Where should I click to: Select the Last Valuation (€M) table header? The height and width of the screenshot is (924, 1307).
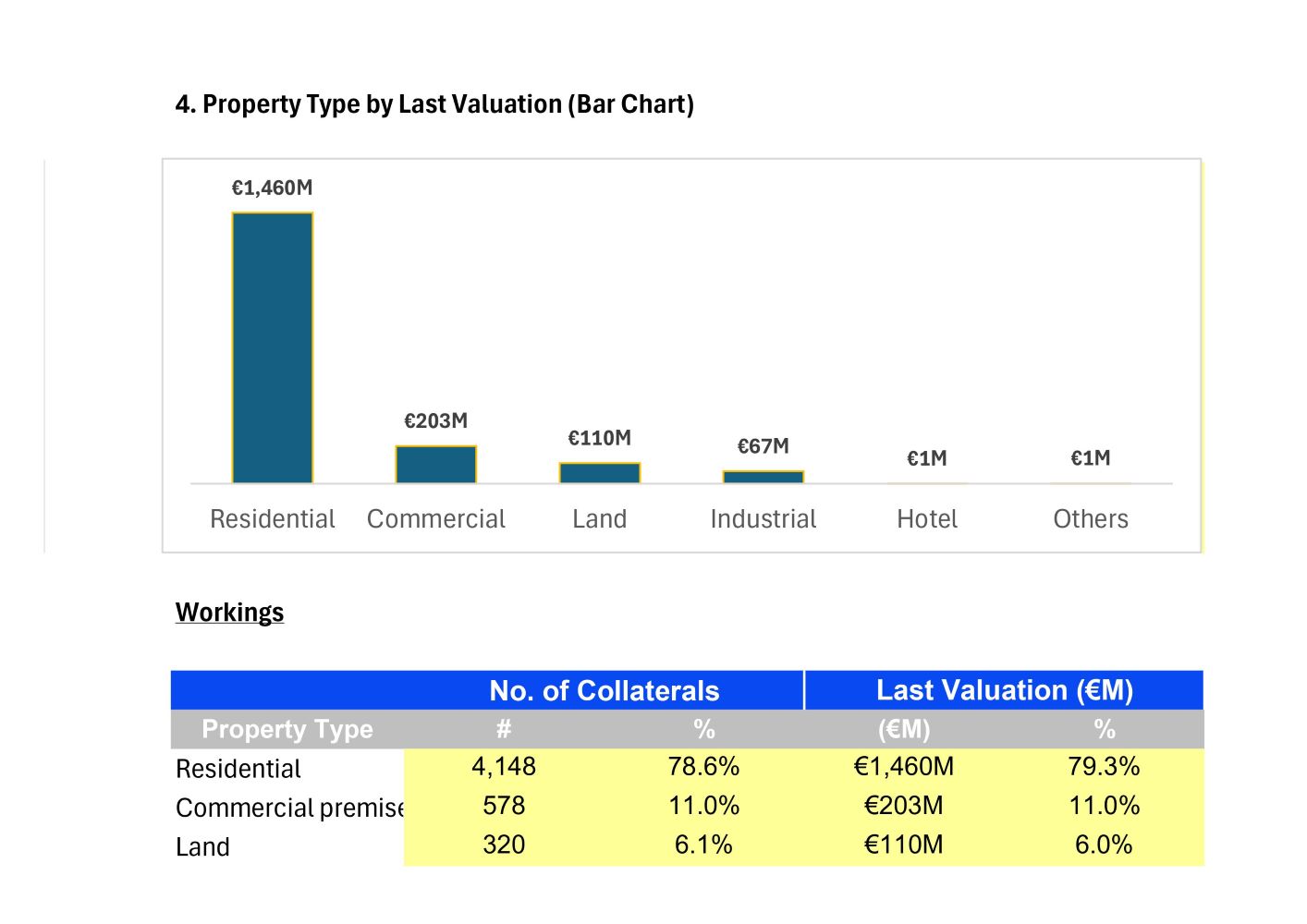coord(1004,690)
